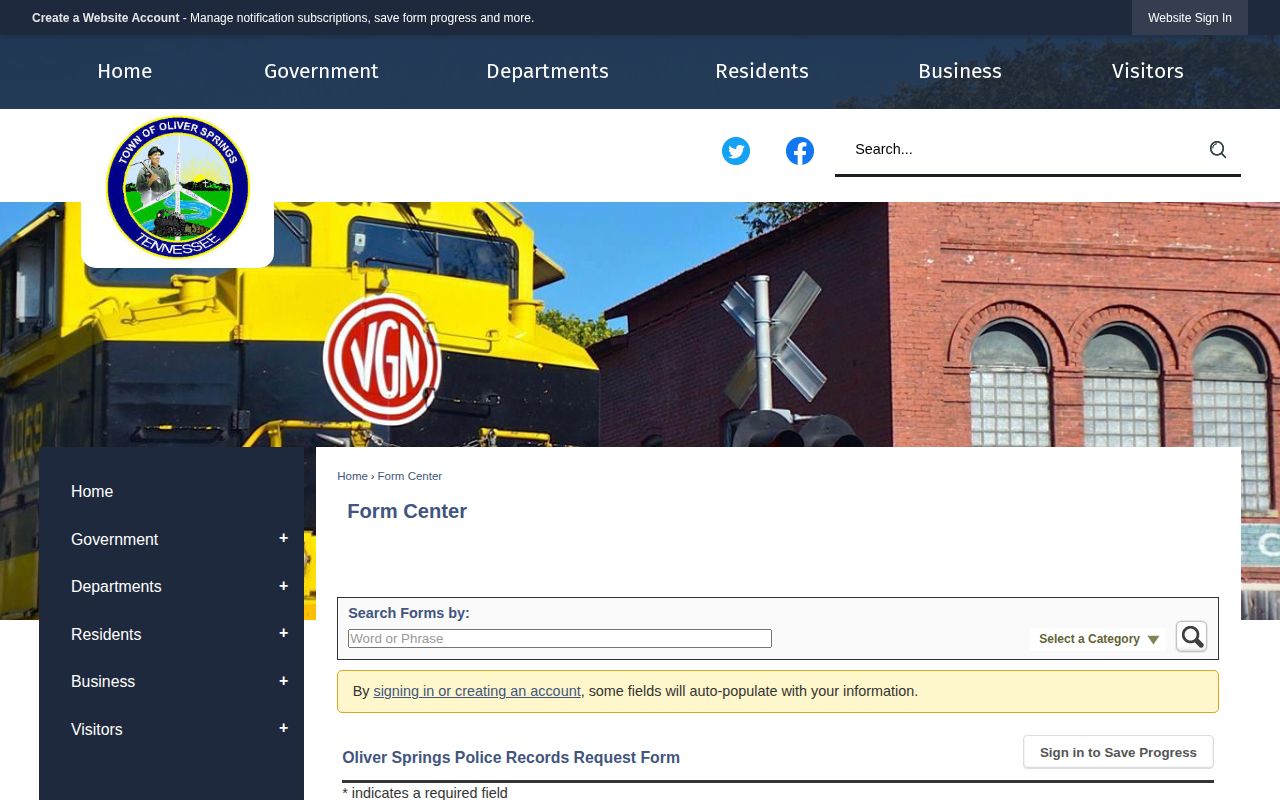Open the Departments sidebar link

coord(116,586)
